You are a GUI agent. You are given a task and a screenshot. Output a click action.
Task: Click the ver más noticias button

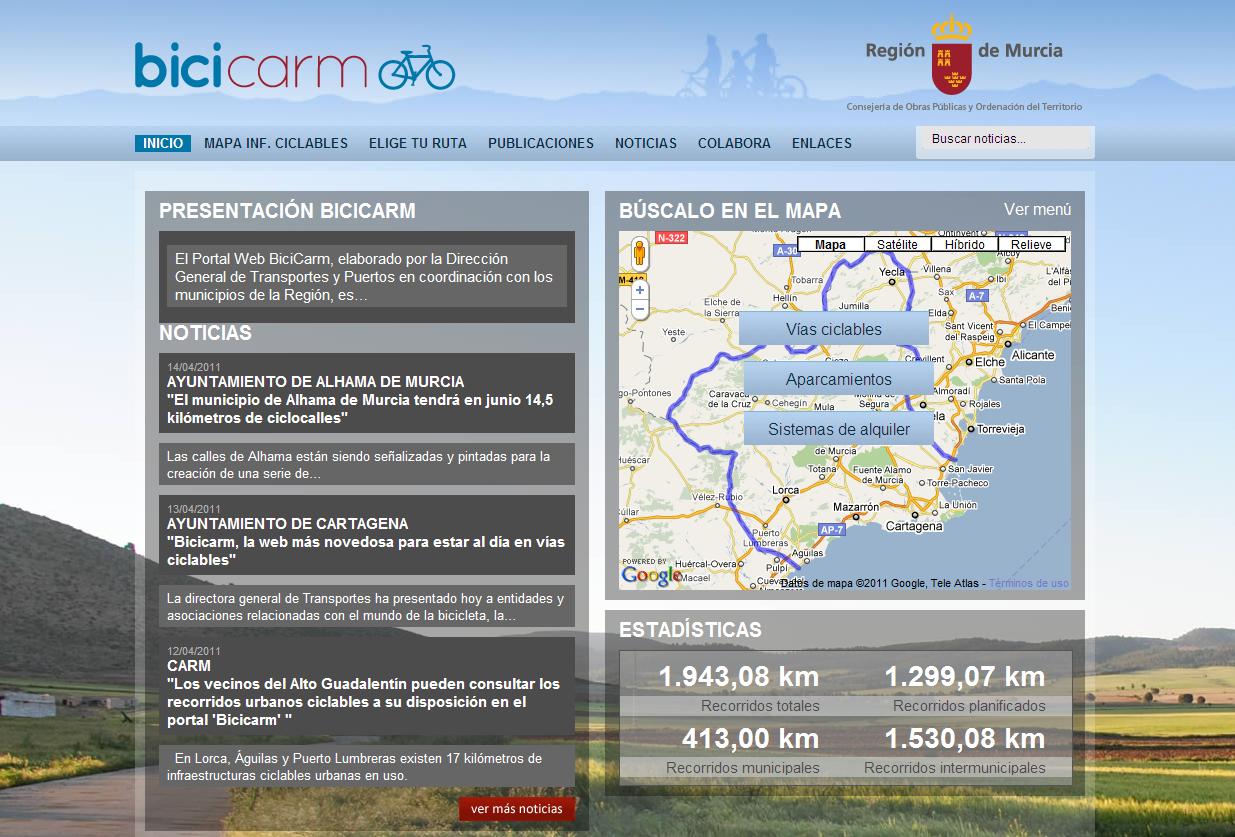pos(517,809)
